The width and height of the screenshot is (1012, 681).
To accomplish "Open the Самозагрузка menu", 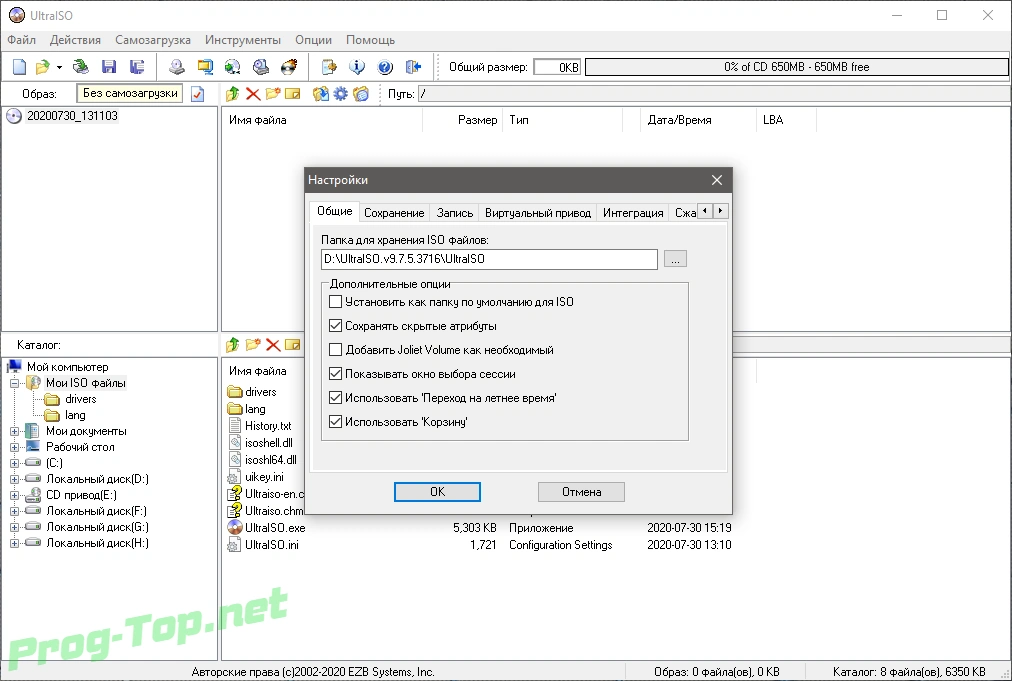I will click(153, 40).
